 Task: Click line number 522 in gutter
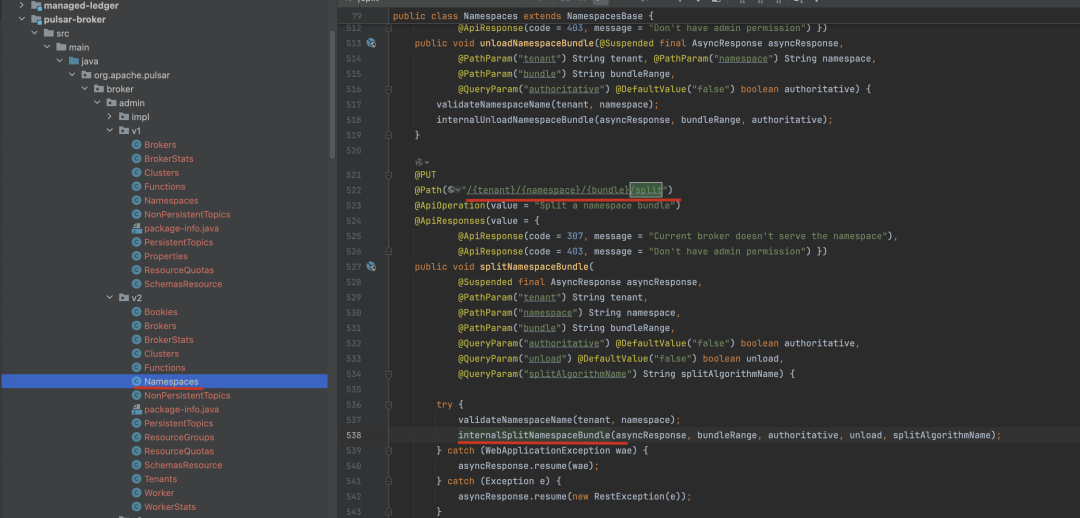(352, 190)
